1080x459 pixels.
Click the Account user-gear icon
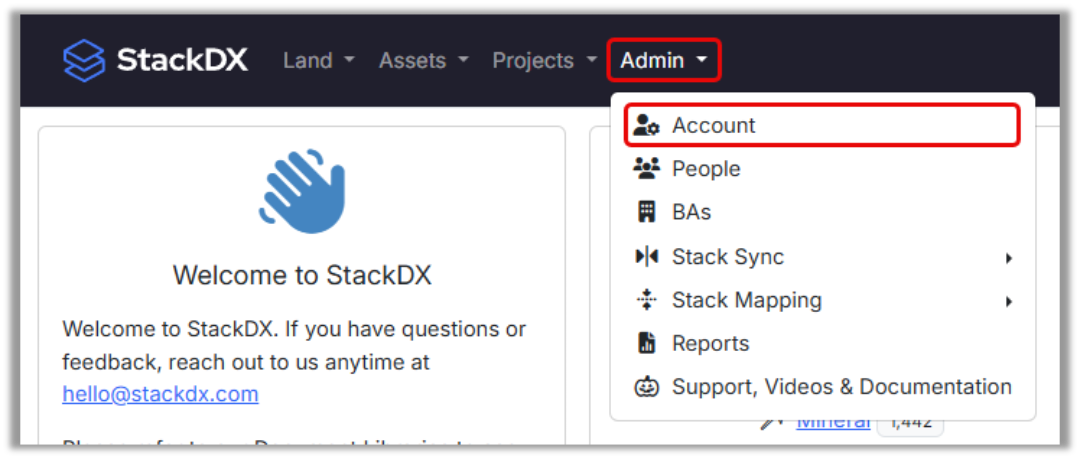(x=647, y=126)
